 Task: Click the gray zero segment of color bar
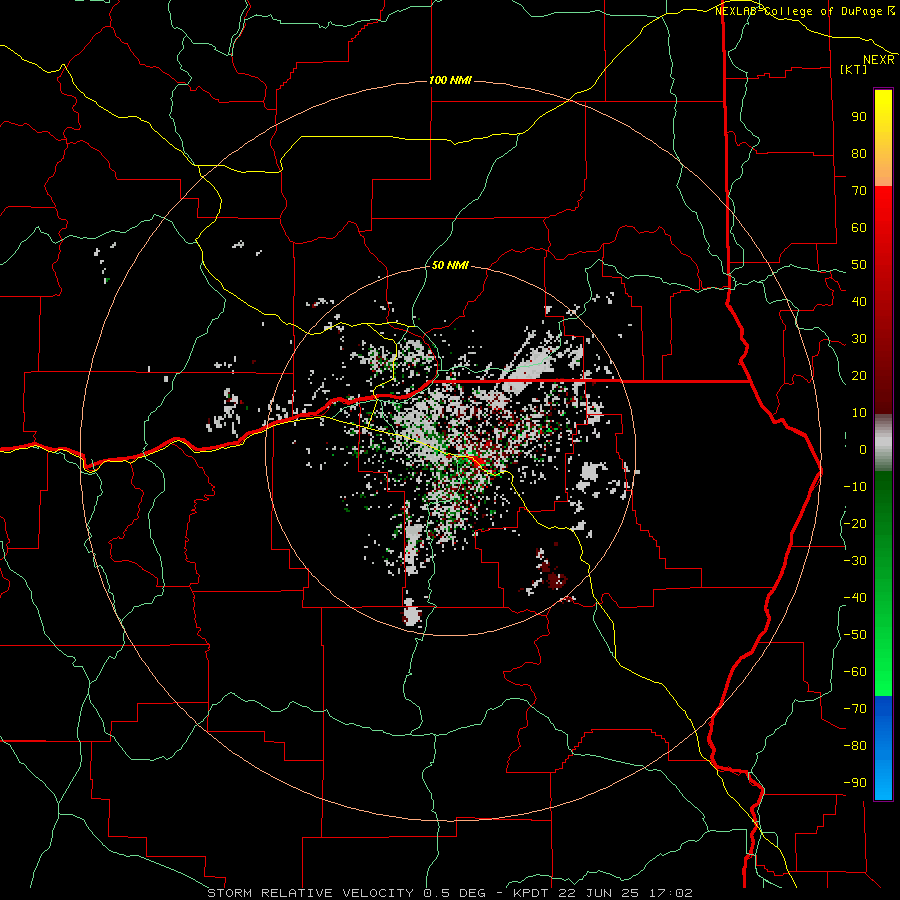pos(883,443)
